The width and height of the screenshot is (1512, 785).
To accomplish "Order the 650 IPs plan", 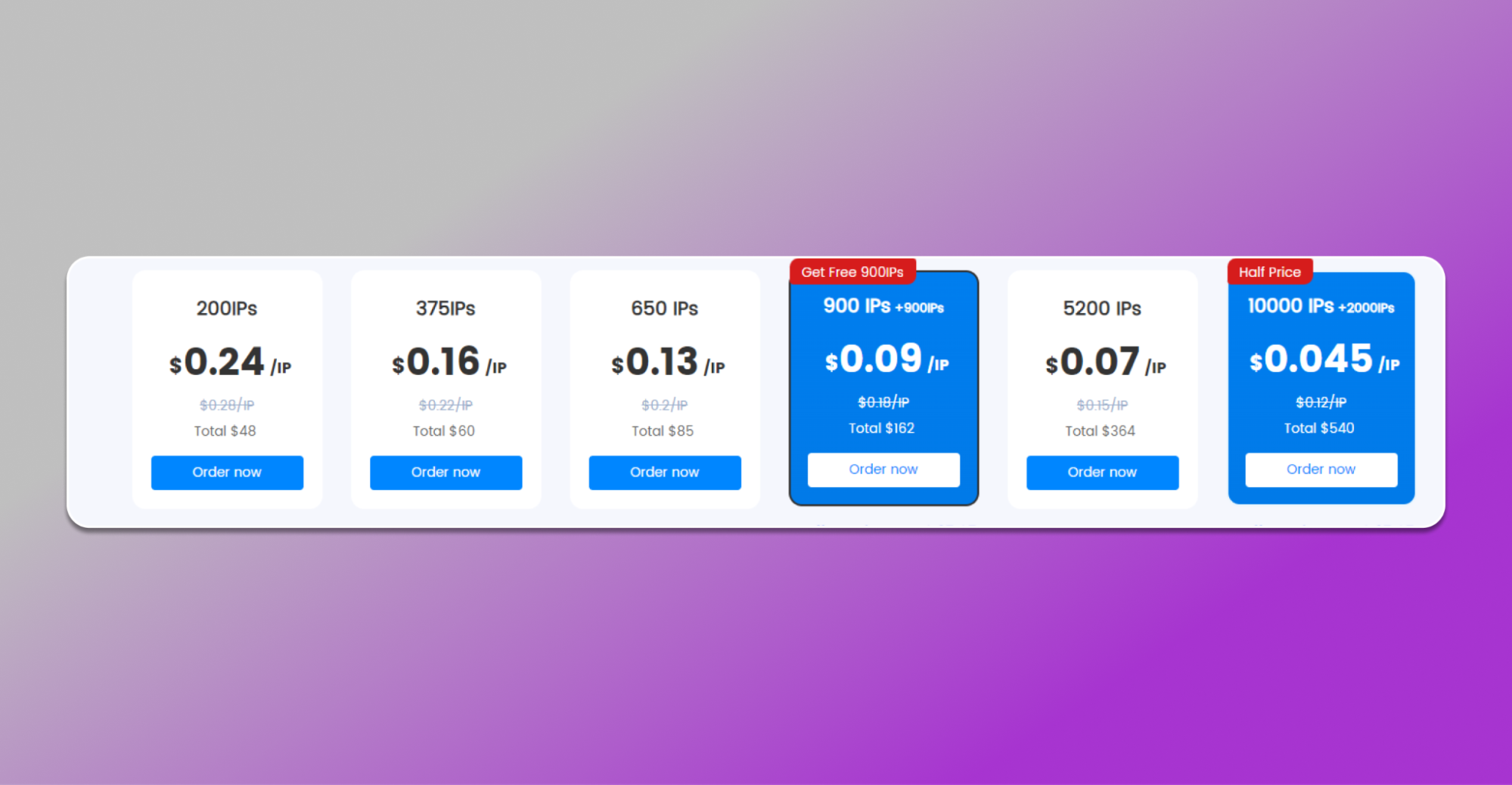I will (x=665, y=472).
